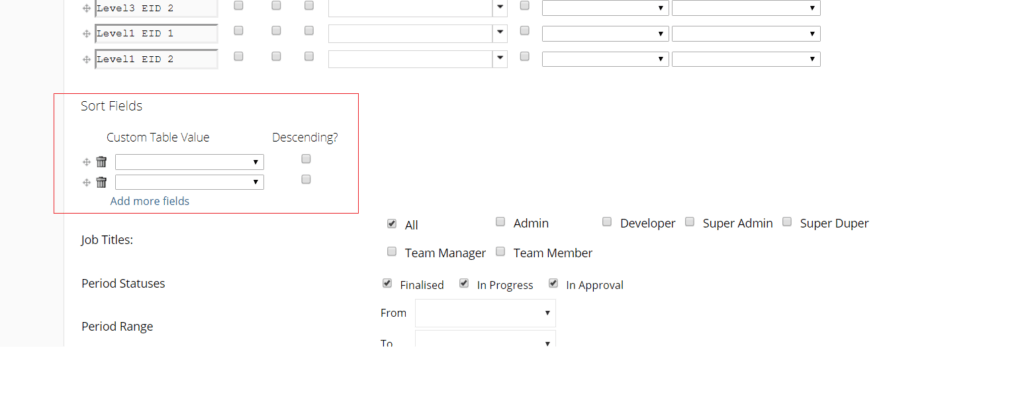Viewport: 1024px width, 410px height.
Task: Click the move handle of second sort field
Action: coord(86,182)
